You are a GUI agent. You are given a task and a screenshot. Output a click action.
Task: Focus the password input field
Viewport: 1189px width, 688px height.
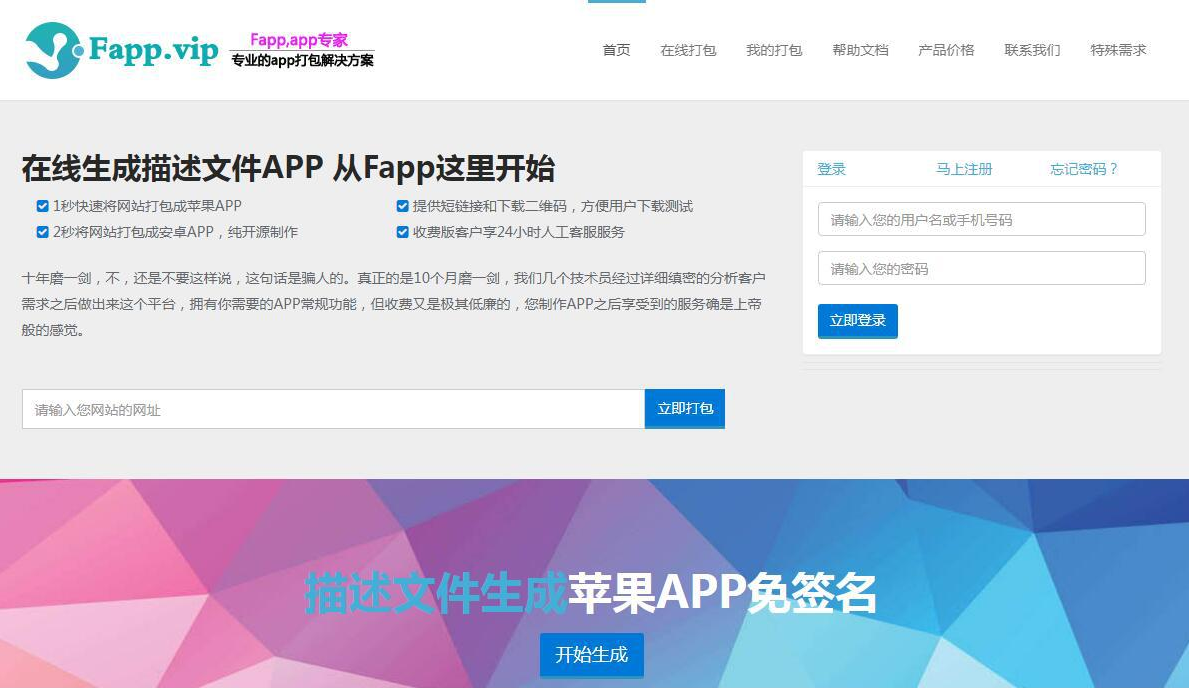pos(981,269)
